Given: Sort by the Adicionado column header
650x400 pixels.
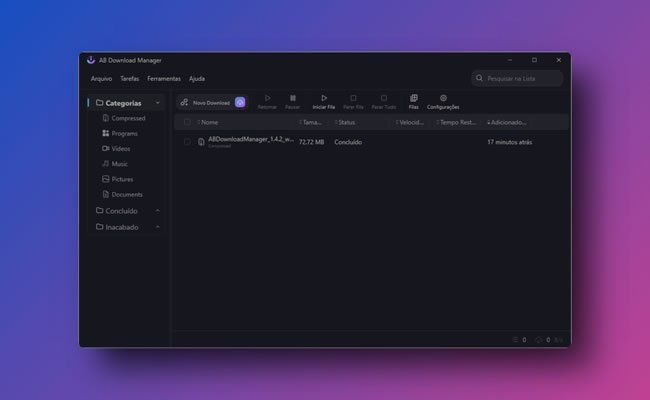Looking at the screenshot, I should point(508,122).
